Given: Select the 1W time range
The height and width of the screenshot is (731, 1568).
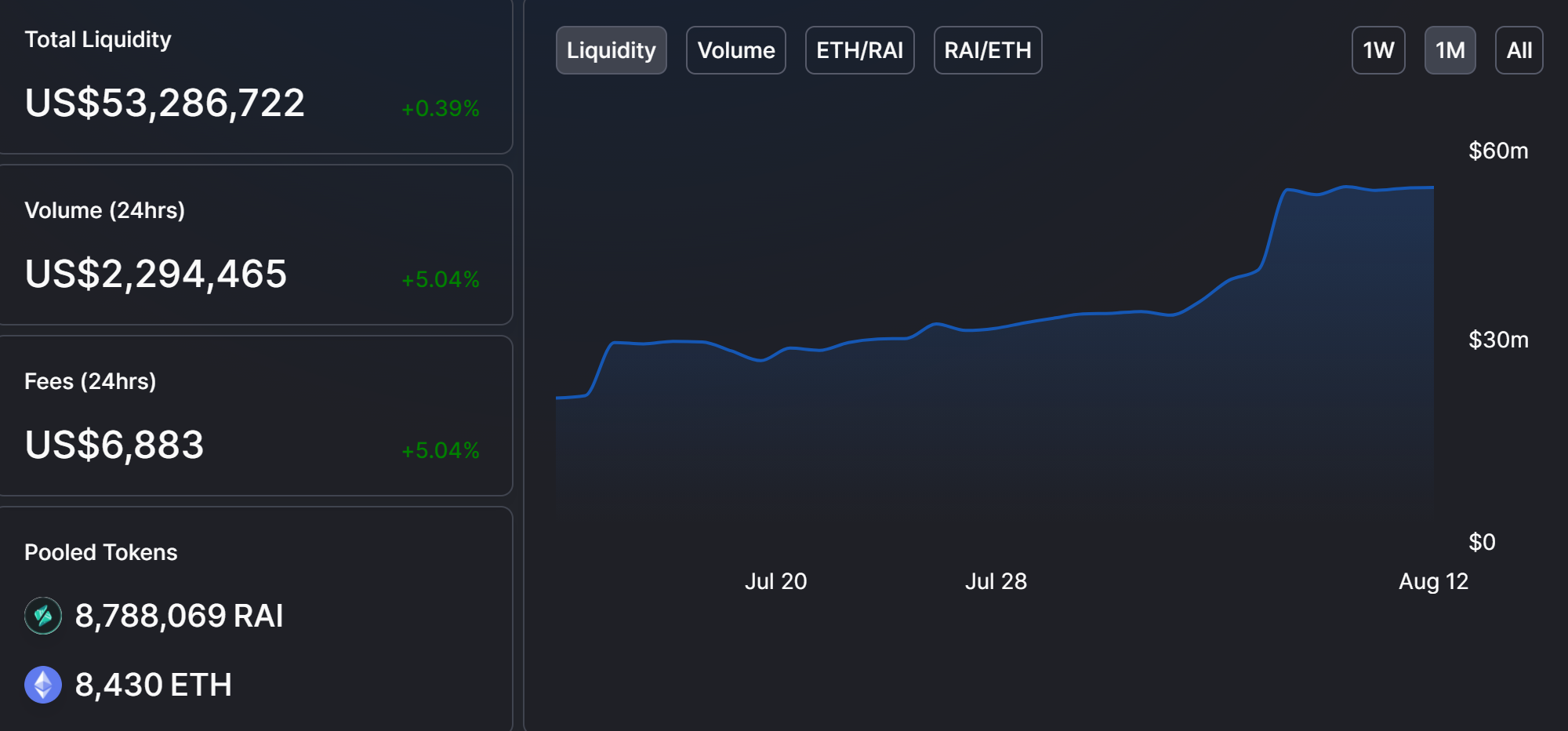Looking at the screenshot, I should click(1379, 50).
